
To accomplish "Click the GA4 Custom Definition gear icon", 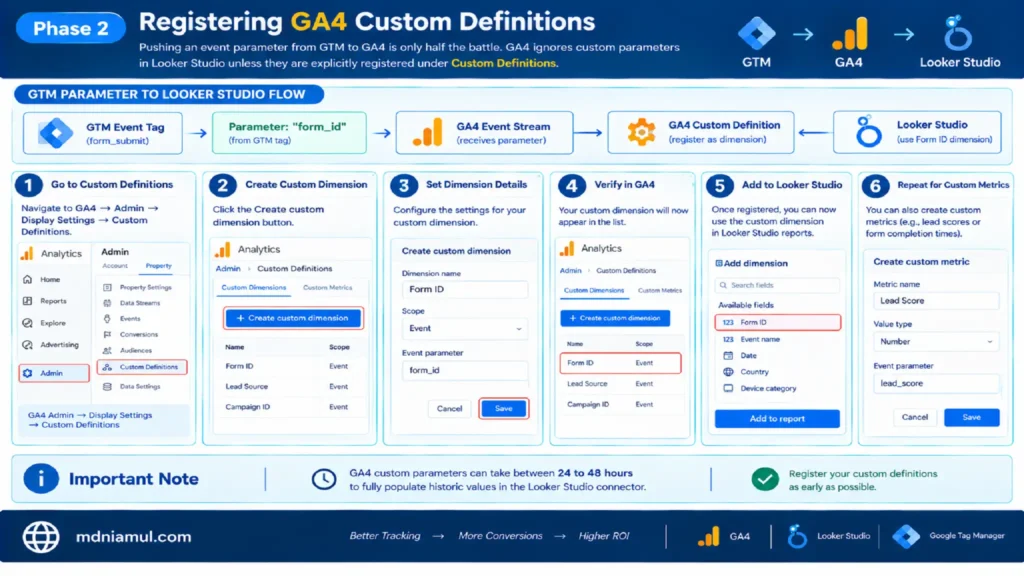I will (641, 132).
